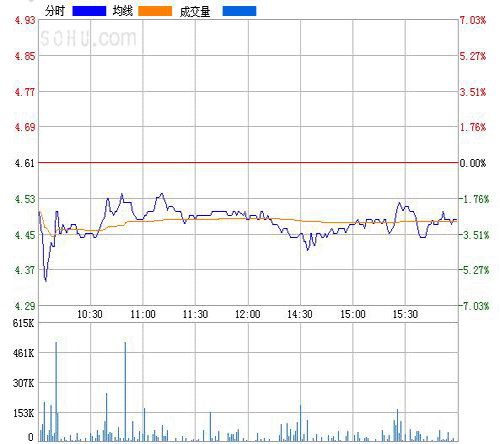
Task: Select the 均线 legend label
Action: pyautogui.click(x=123, y=11)
